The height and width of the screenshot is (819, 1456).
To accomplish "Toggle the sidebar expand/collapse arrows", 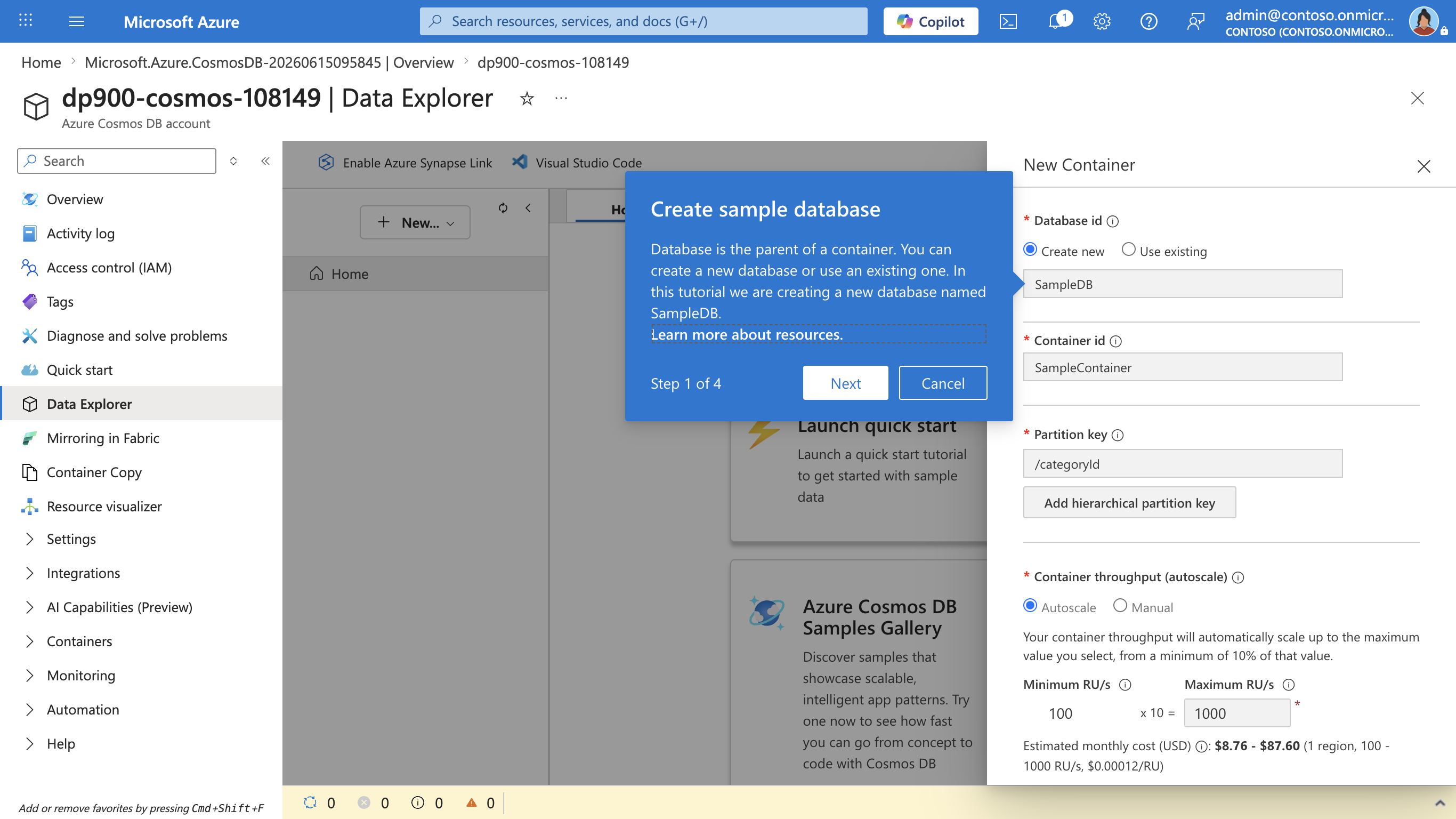I will [x=233, y=161].
